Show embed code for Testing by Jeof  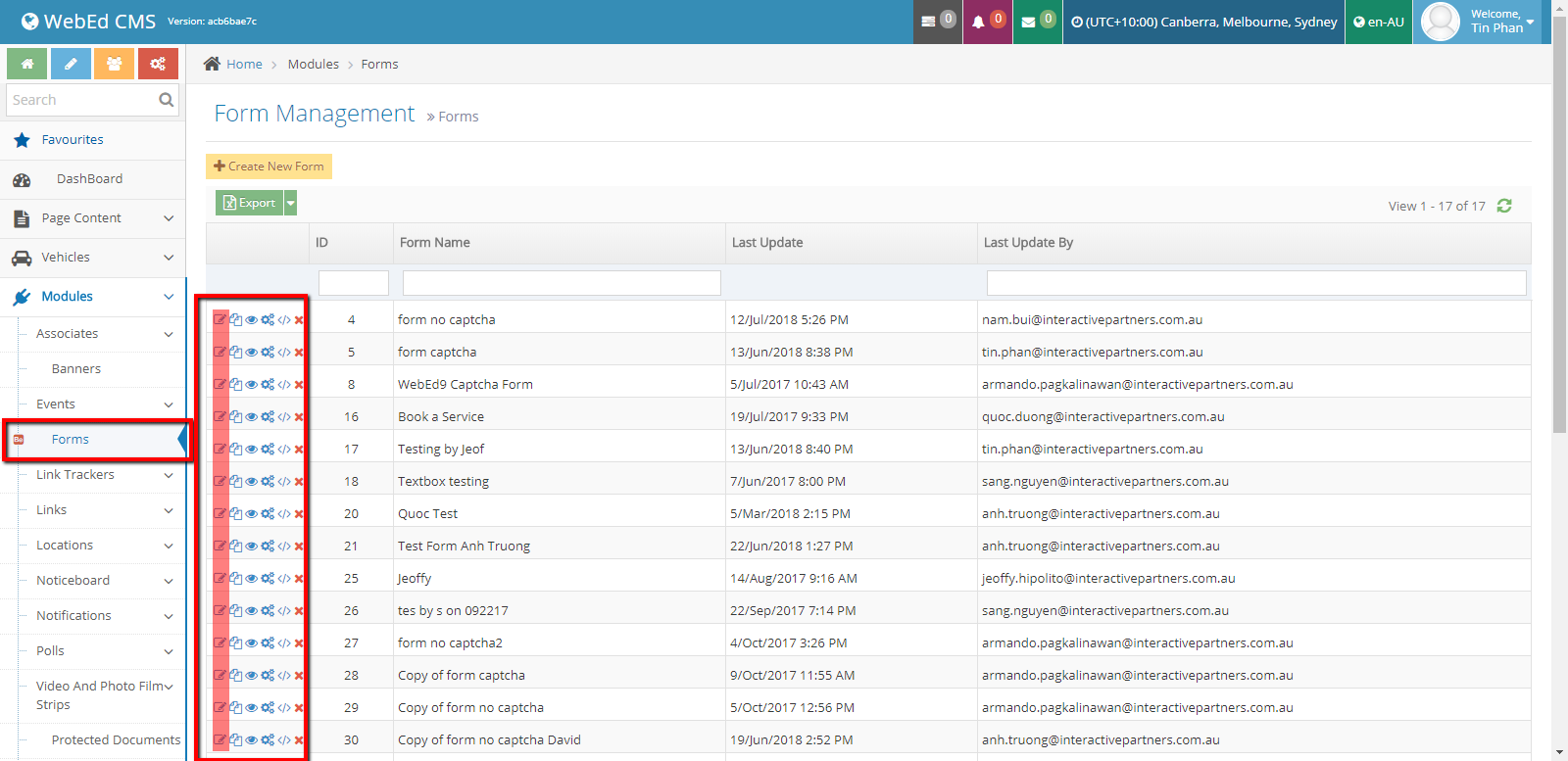[284, 450]
